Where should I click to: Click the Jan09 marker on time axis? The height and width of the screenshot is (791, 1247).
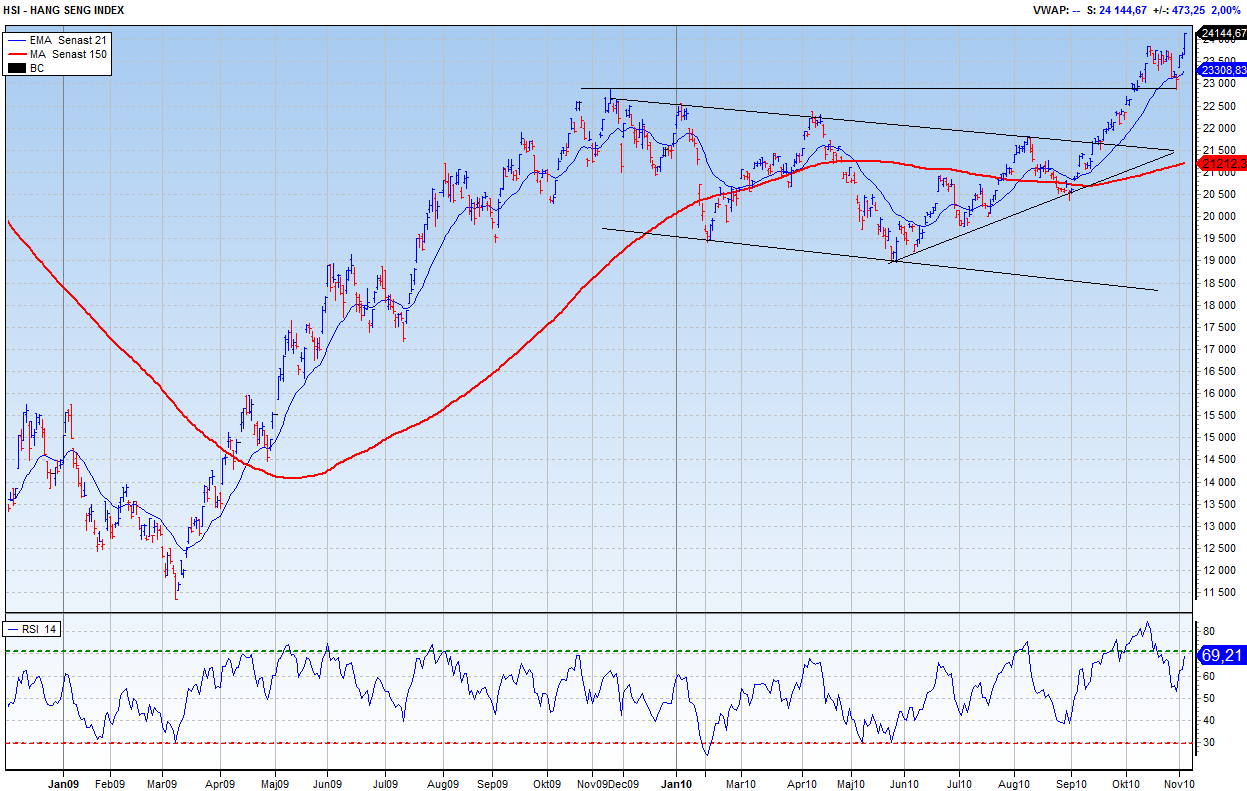63,784
